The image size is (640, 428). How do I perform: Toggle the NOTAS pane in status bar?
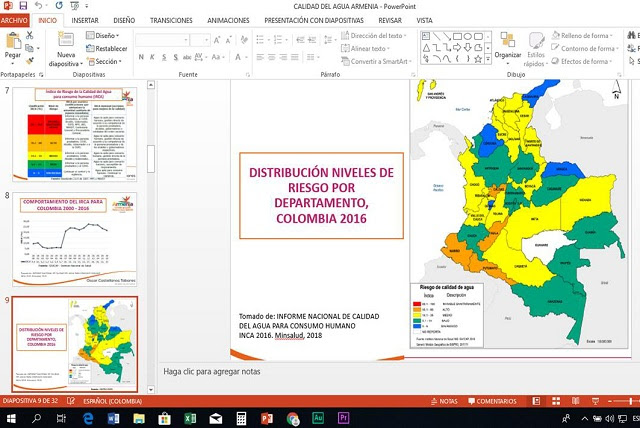[x=446, y=400]
